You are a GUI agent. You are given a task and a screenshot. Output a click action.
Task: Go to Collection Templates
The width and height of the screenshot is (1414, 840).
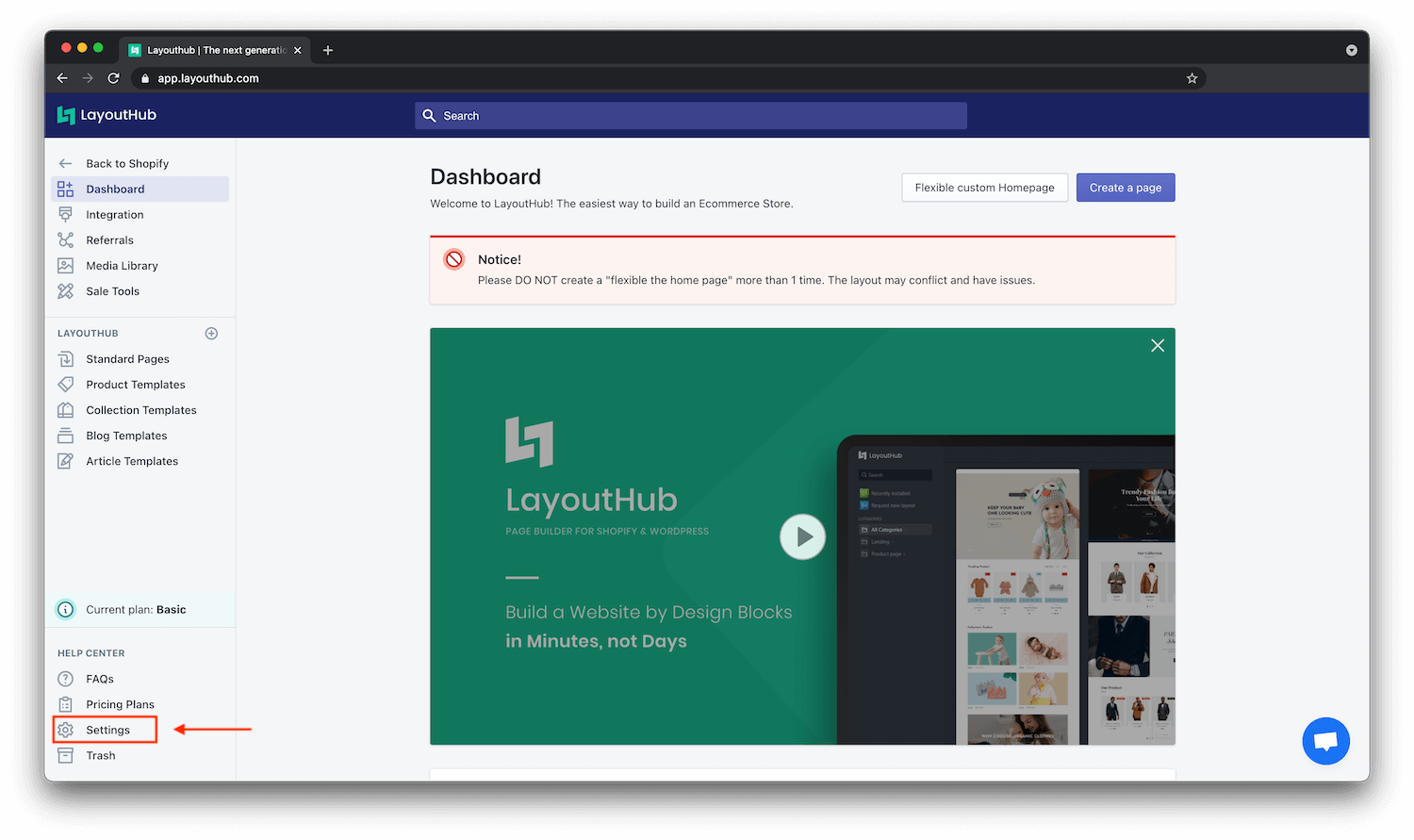click(140, 409)
